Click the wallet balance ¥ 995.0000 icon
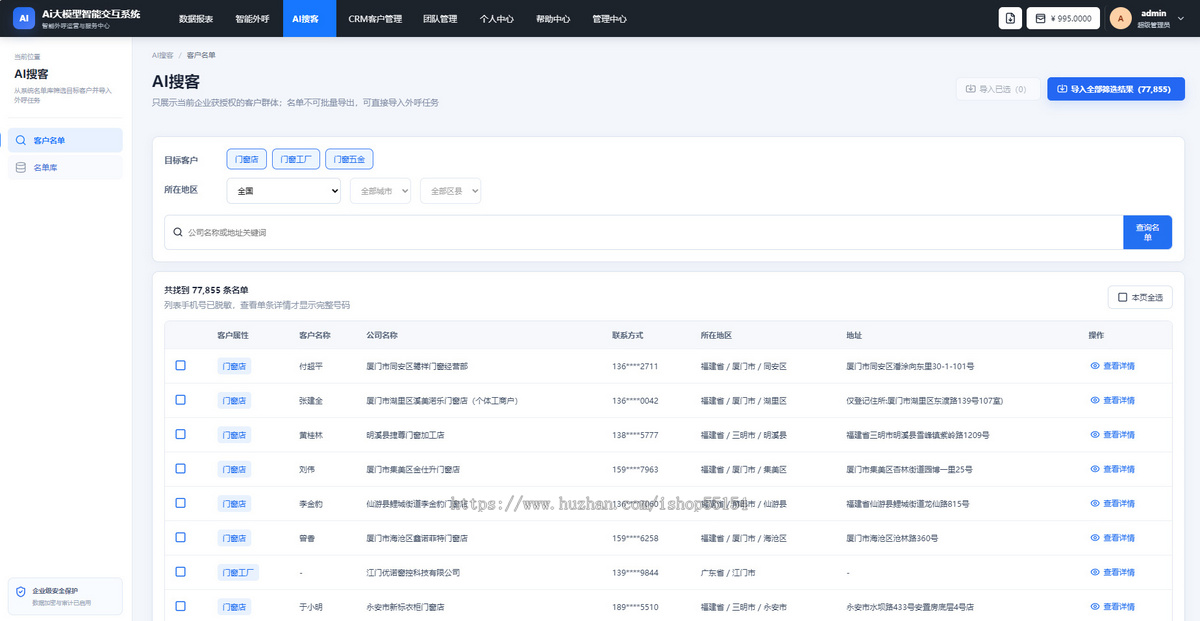 1040,18
